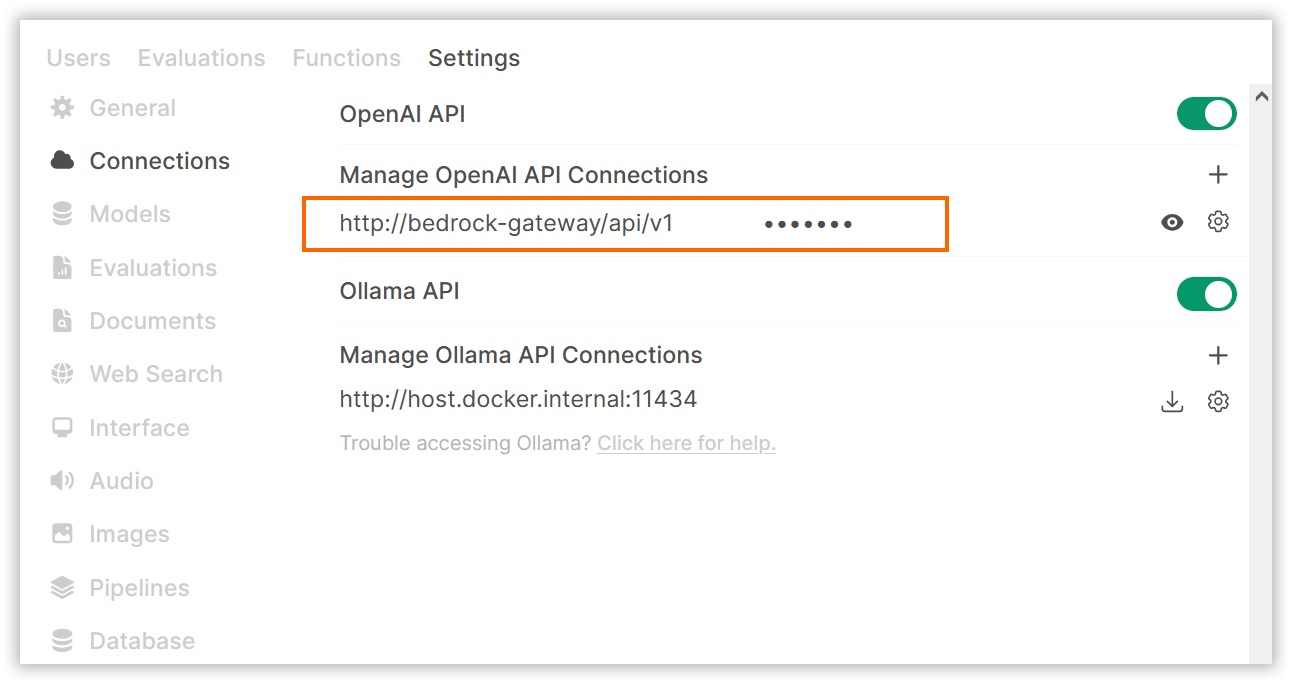Open the Ollama connection gear settings
The image size is (1292, 684).
pos(1218,402)
